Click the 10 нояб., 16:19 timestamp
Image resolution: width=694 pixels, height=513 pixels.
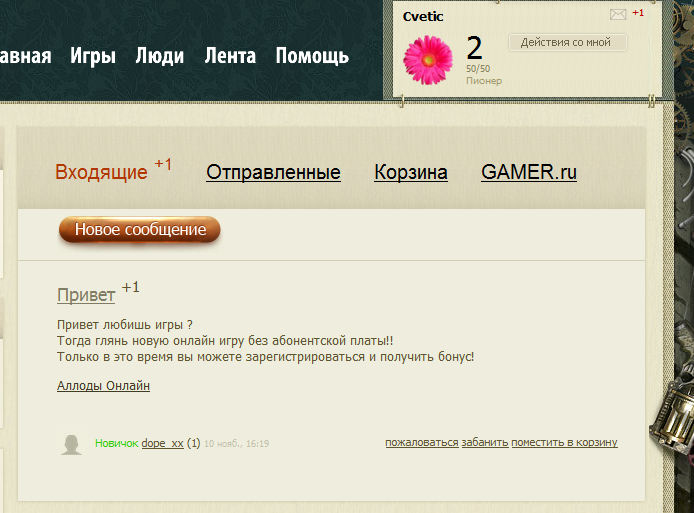tap(236, 444)
